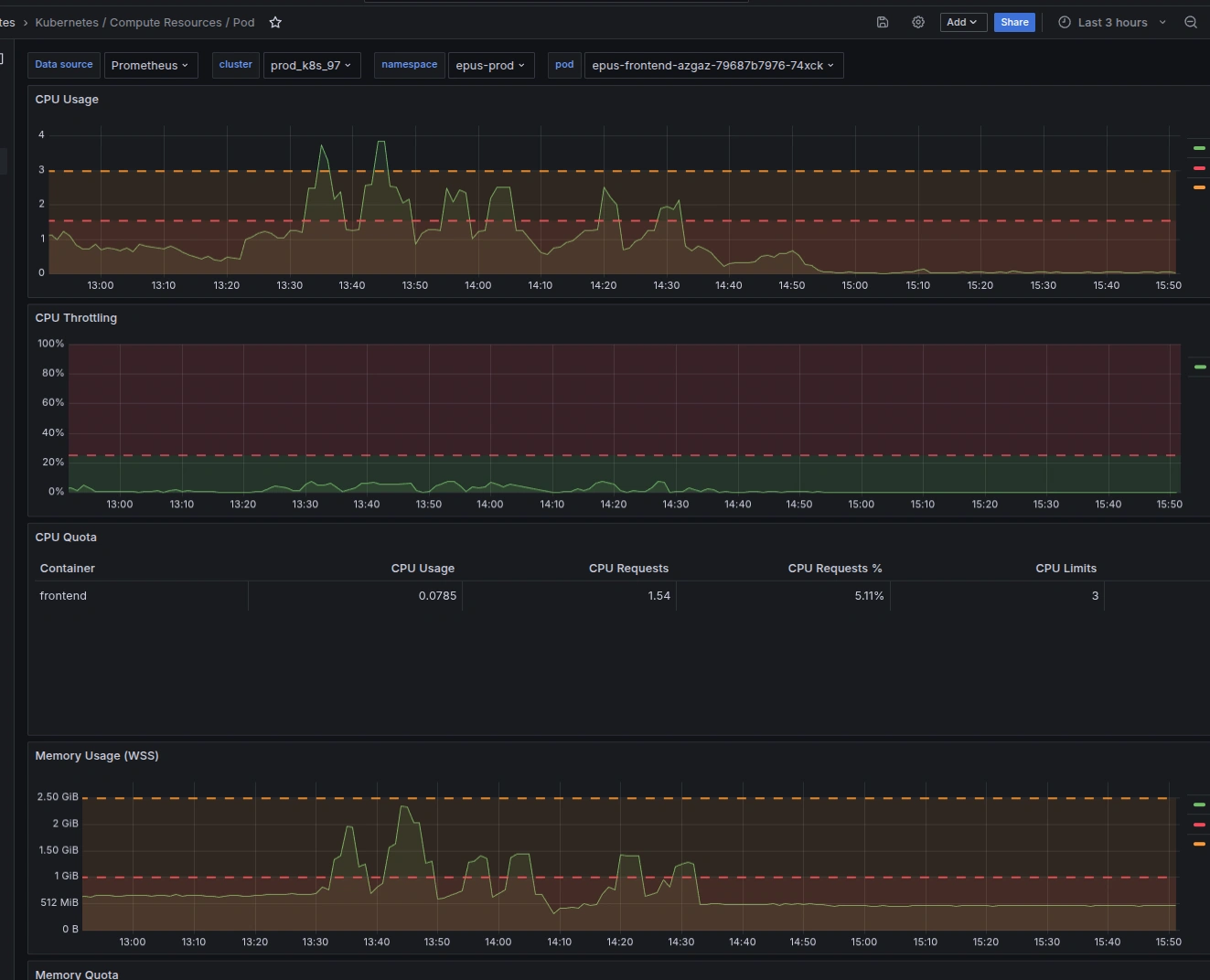This screenshot has height=980, width=1210.
Task: Click orange legend marker in Memory Usage panel
Action: pos(1199,844)
